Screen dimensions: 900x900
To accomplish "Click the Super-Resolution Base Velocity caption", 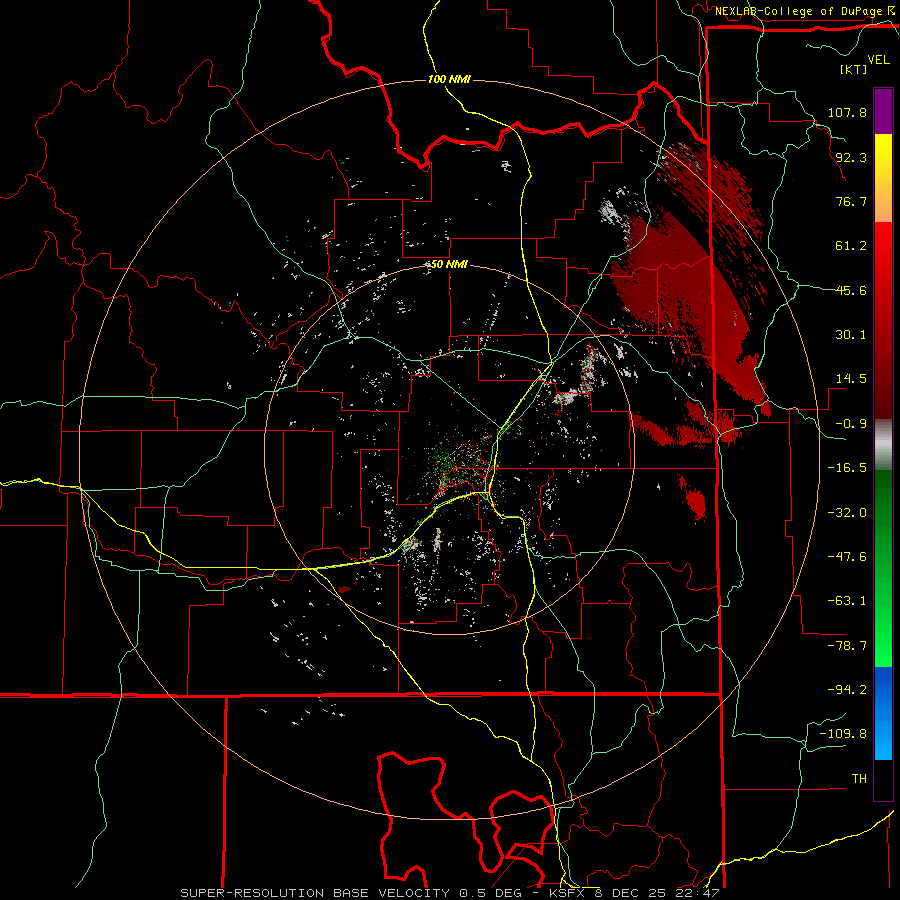I will click(449, 893).
